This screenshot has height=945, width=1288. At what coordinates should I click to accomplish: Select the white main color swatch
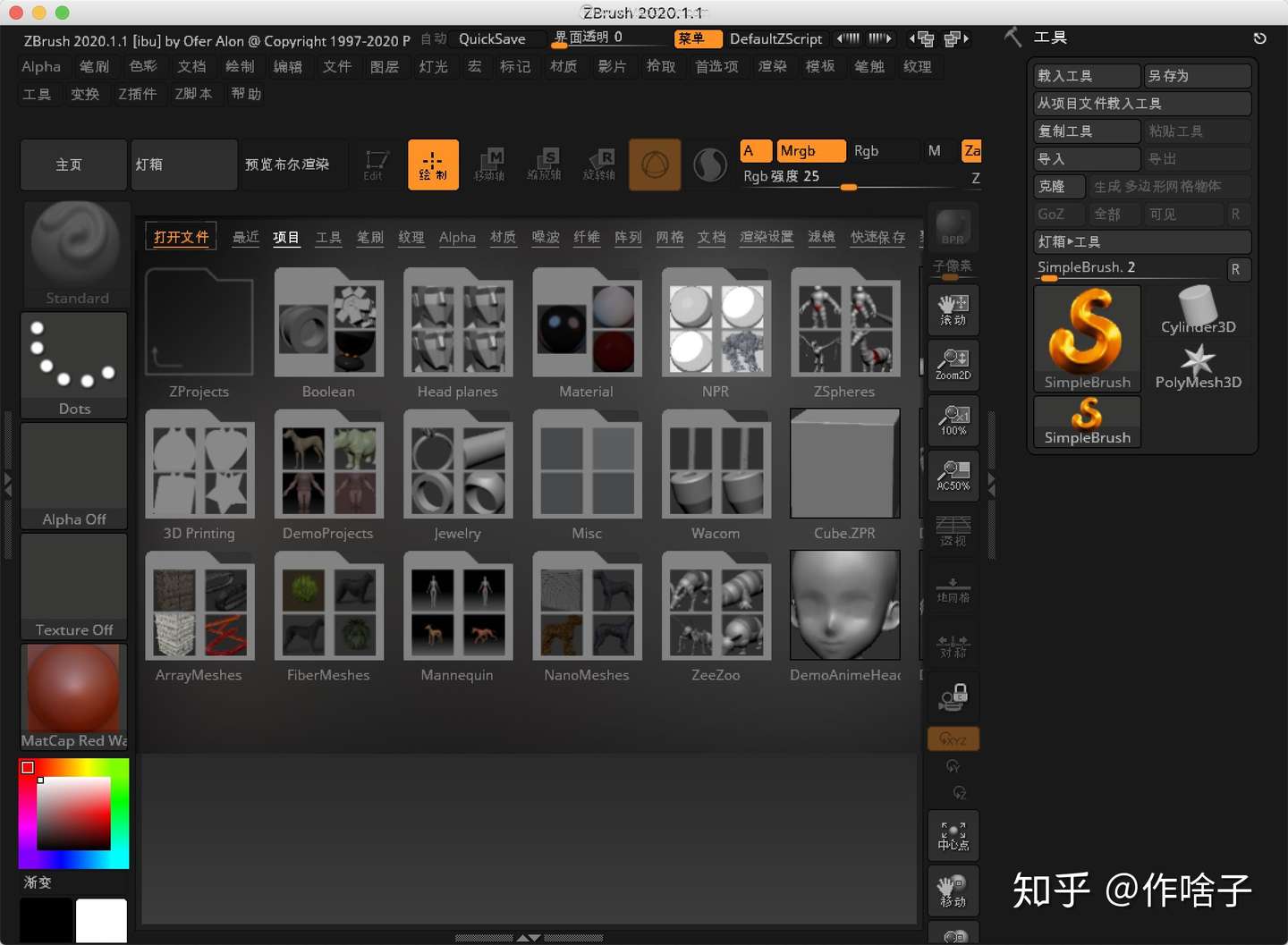coord(101,920)
